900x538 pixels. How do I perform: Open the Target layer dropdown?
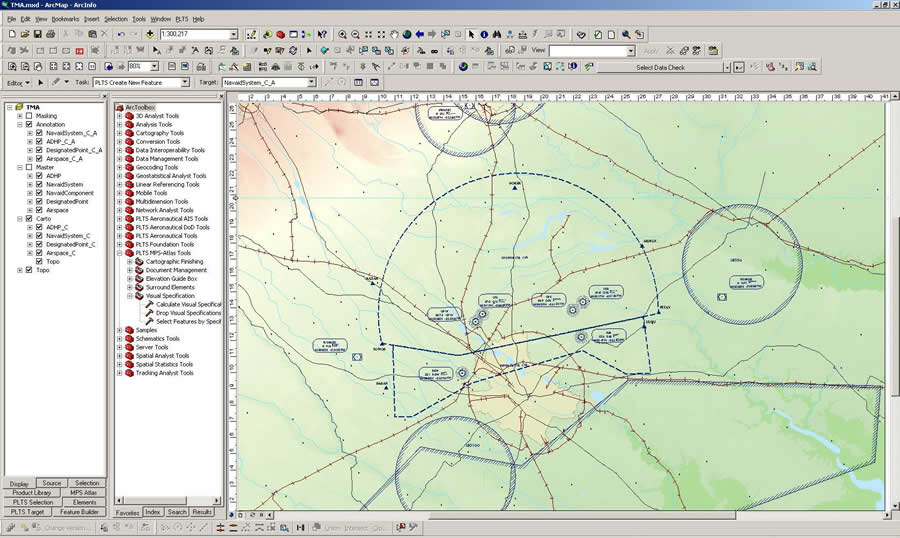point(311,82)
